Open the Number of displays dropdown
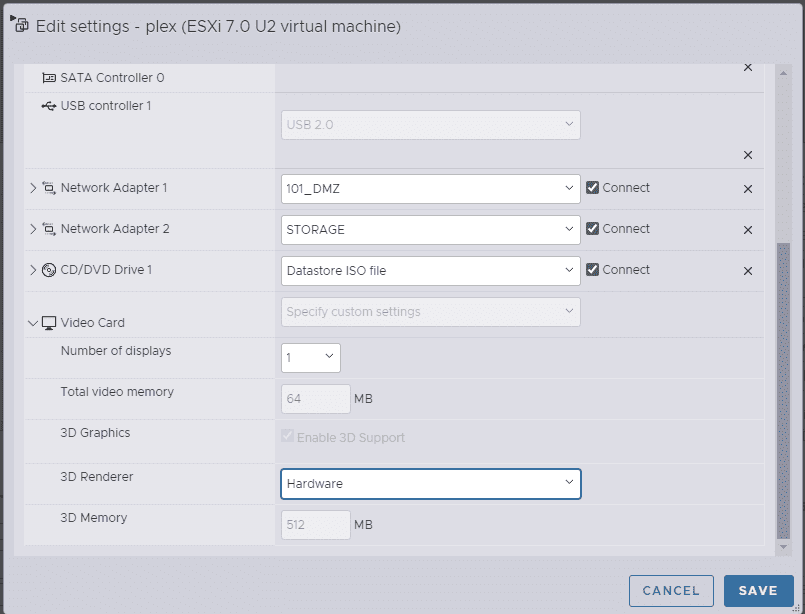This screenshot has height=614, width=805. (x=310, y=358)
